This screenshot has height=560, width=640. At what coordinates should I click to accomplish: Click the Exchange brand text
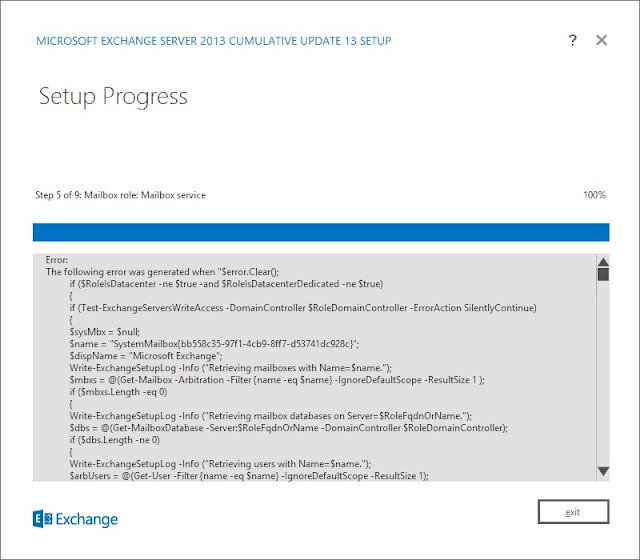87,519
